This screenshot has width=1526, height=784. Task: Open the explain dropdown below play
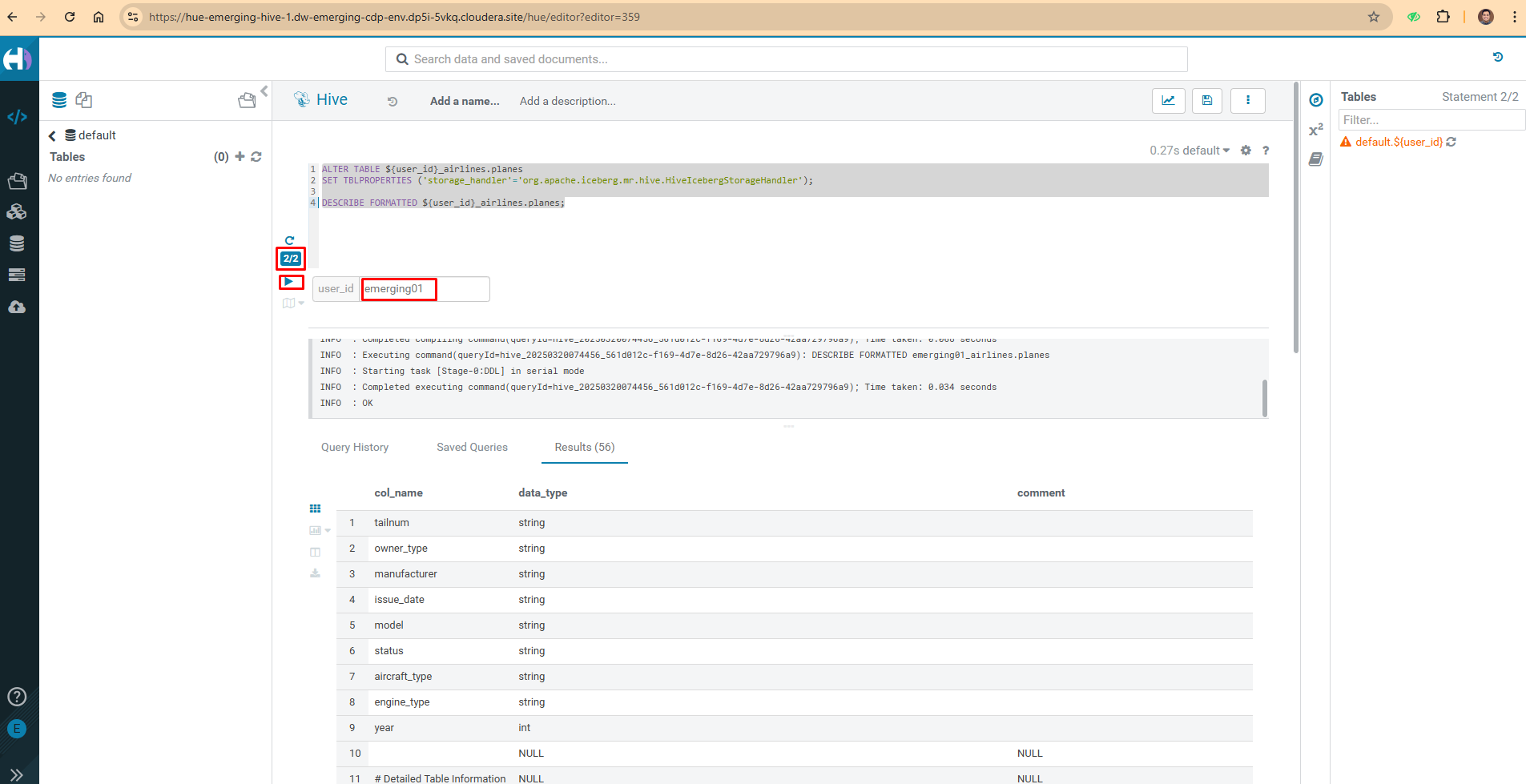[x=293, y=304]
